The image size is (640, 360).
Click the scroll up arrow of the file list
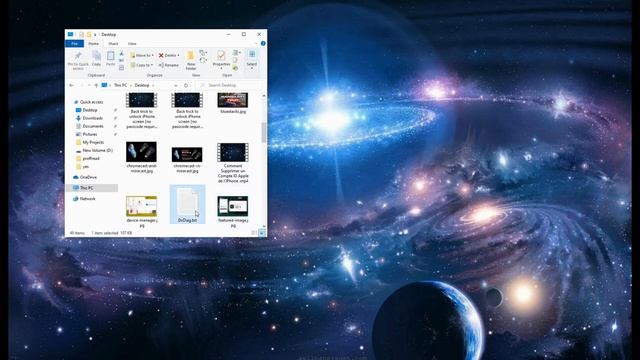(264, 96)
